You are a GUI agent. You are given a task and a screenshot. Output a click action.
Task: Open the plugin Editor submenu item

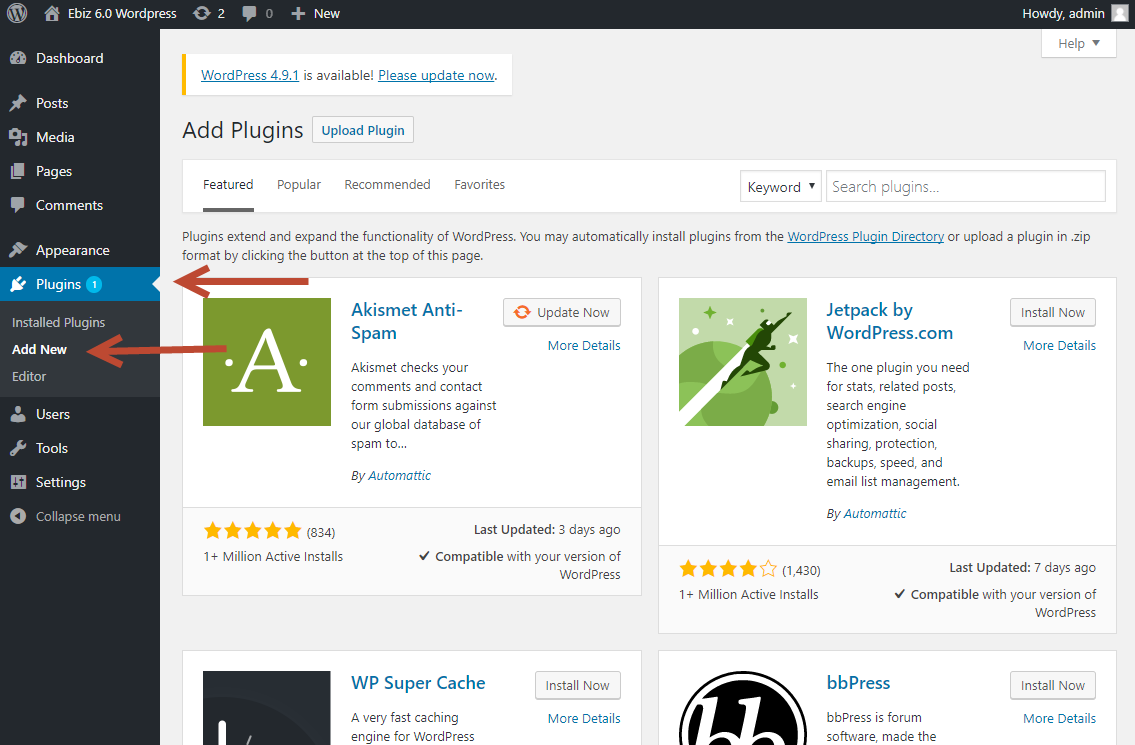[x=29, y=376]
